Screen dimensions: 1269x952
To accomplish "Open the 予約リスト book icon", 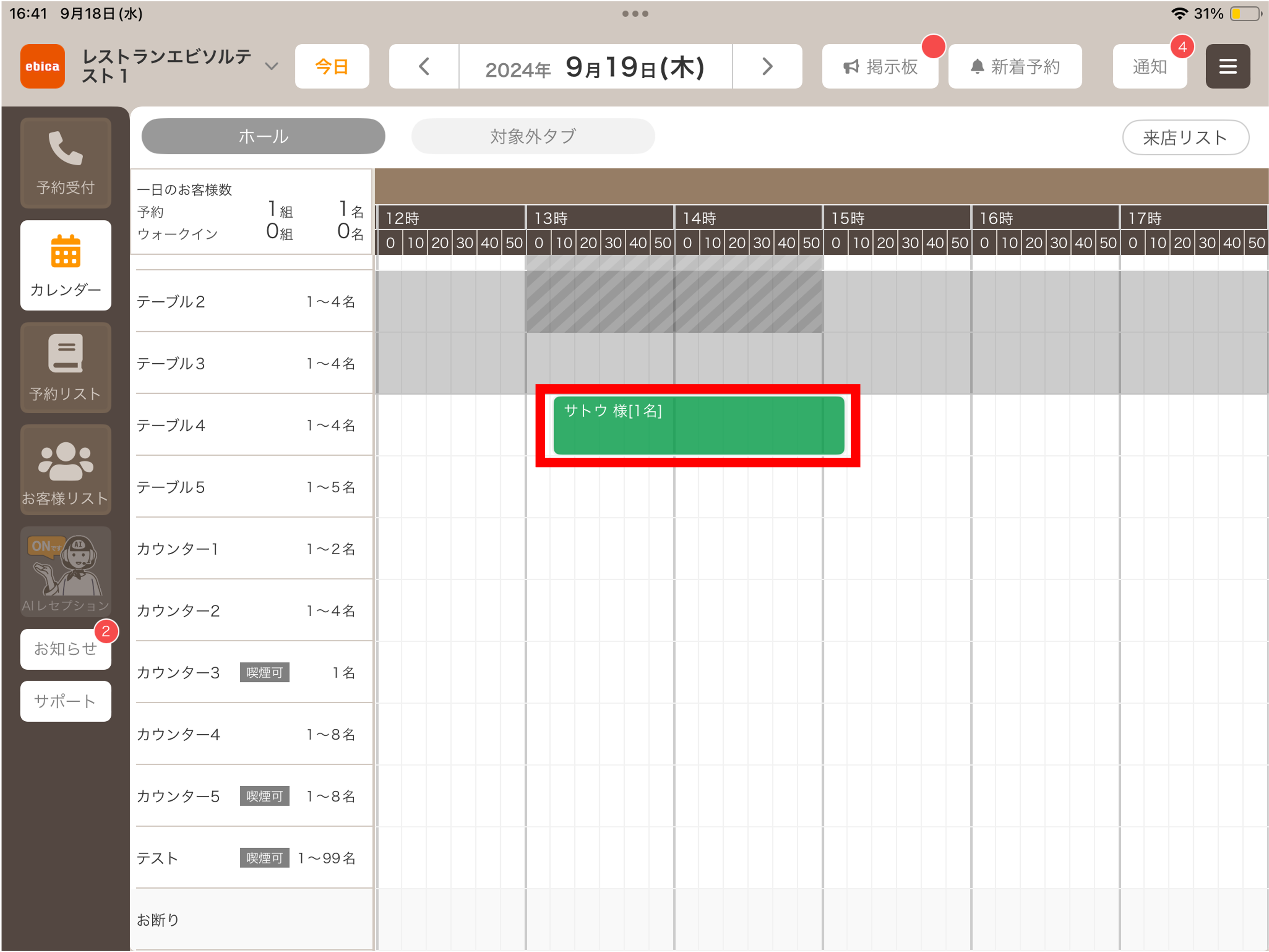I will click(66, 368).
